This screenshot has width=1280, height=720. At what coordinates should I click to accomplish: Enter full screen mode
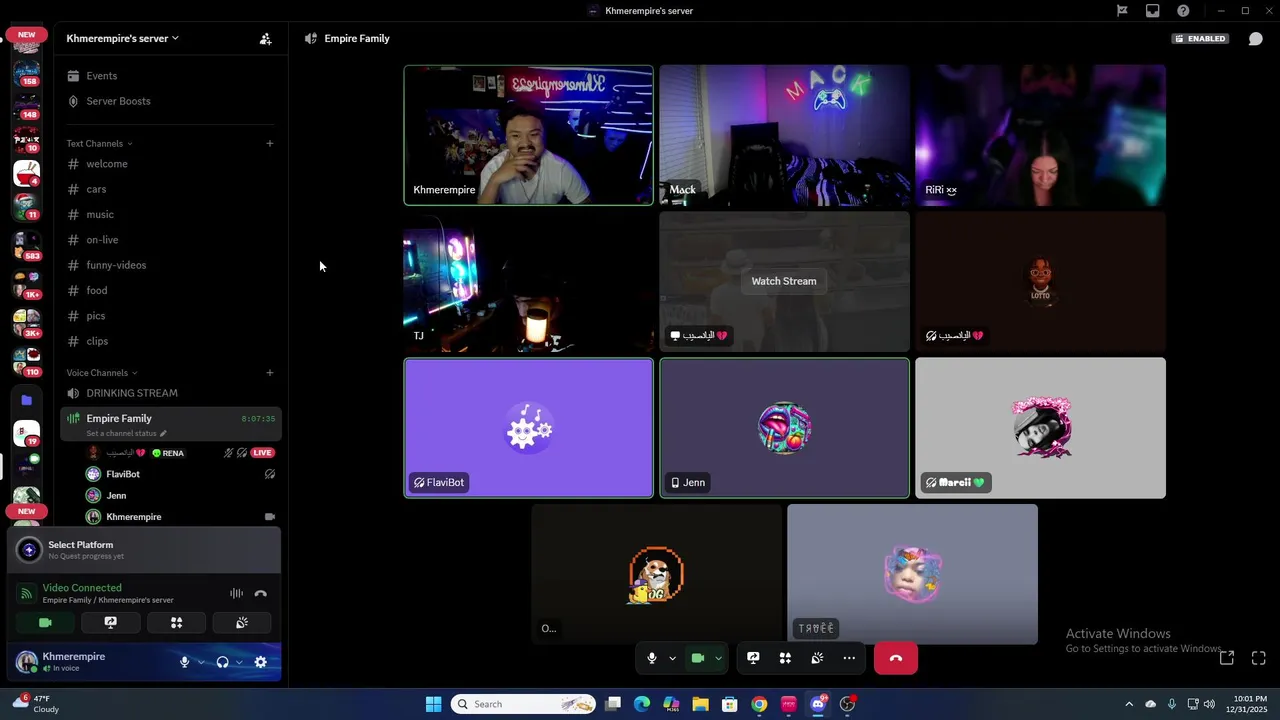pyautogui.click(x=1259, y=658)
